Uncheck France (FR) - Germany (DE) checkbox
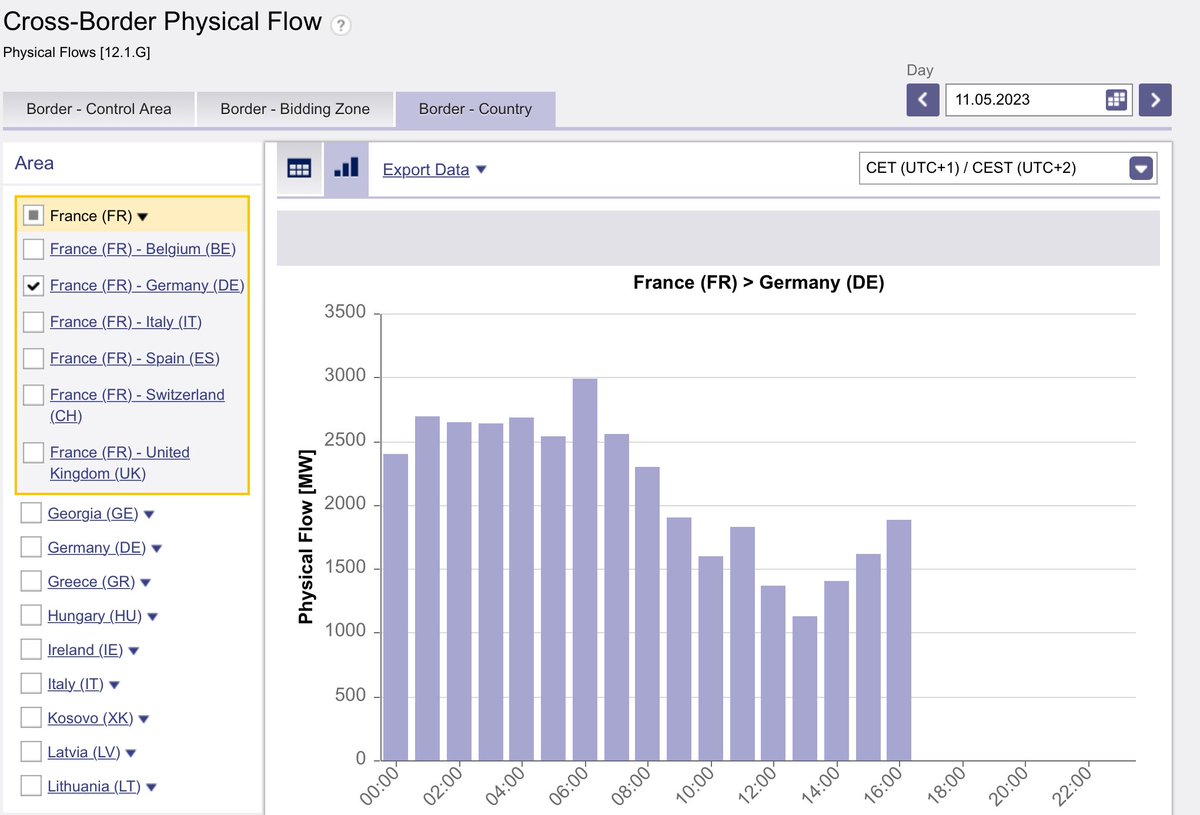This screenshot has height=815, width=1200. click(x=33, y=285)
